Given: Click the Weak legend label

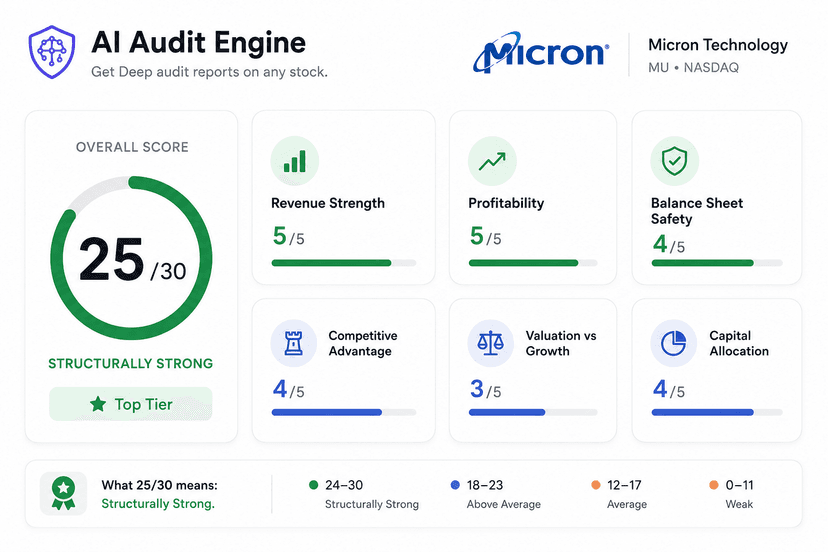Looking at the screenshot, I should [x=739, y=504].
